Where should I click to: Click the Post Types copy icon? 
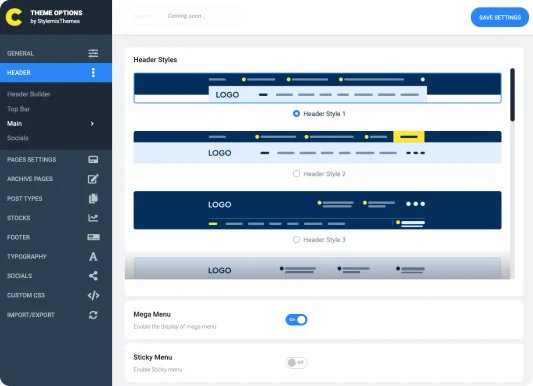[93, 198]
